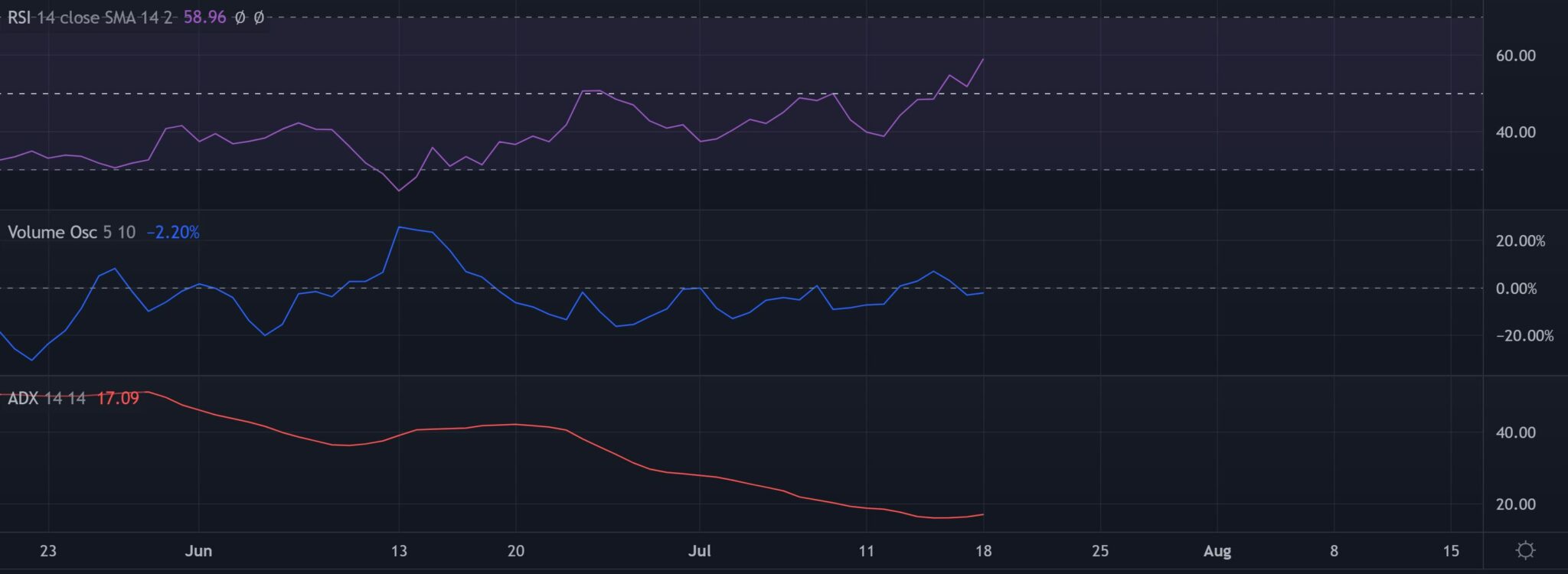Click date label 18 on time axis

coord(983,551)
